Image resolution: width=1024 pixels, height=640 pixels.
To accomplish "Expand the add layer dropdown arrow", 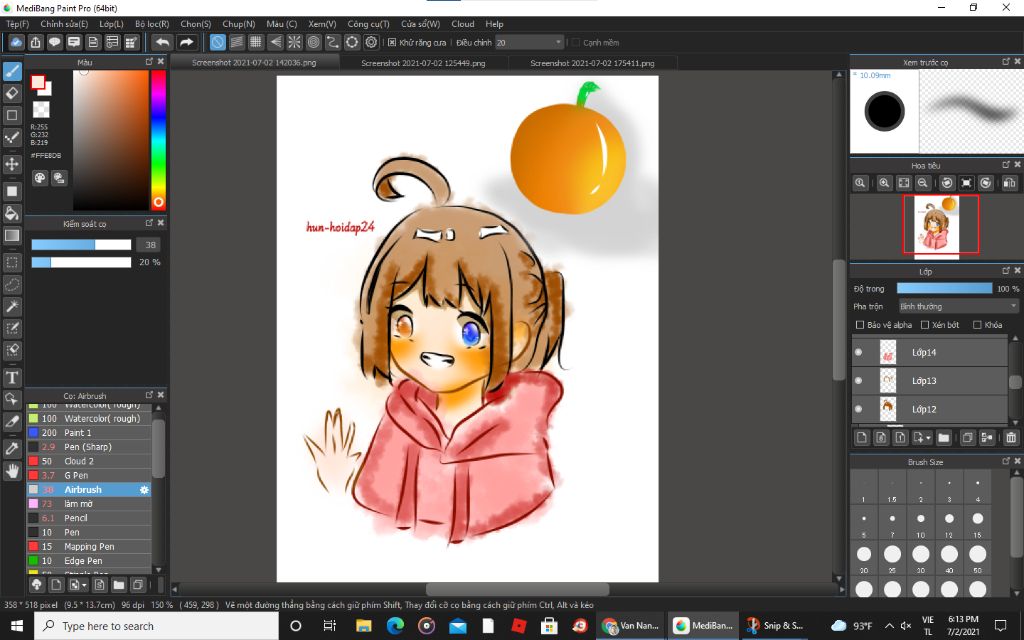I will click(x=928, y=438).
